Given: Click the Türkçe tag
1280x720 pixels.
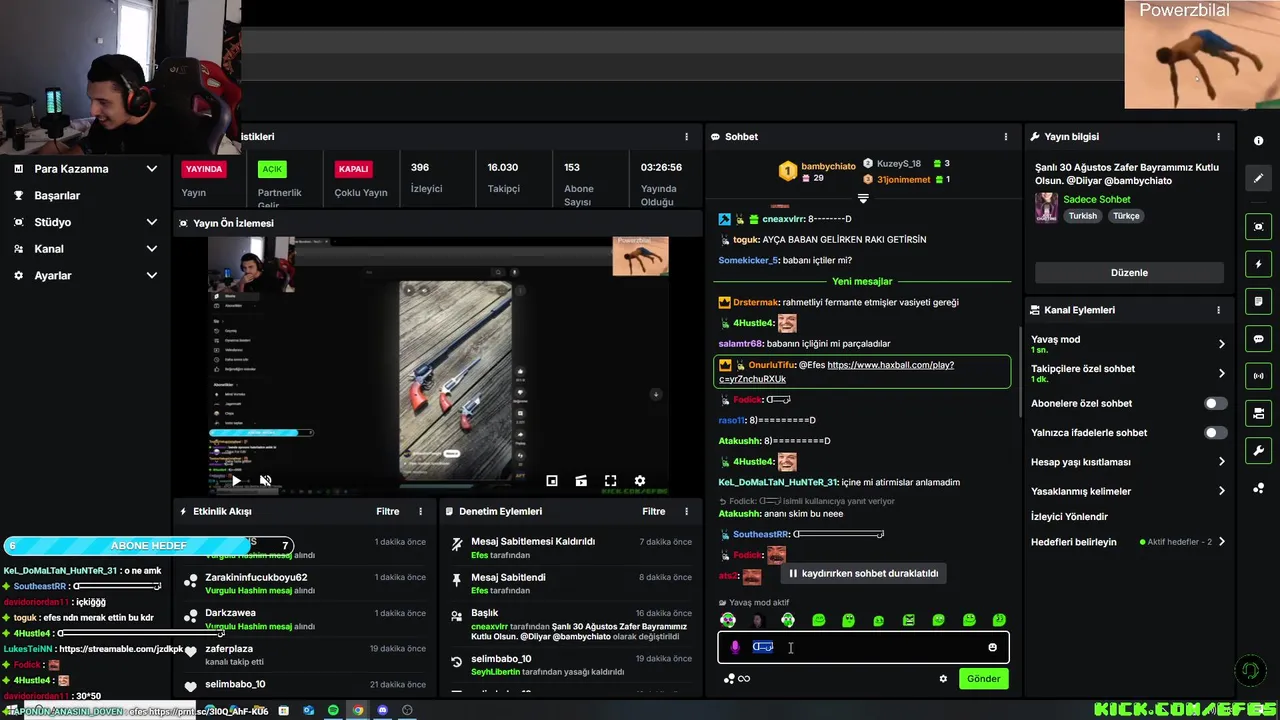Looking at the screenshot, I should (1126, 216).
